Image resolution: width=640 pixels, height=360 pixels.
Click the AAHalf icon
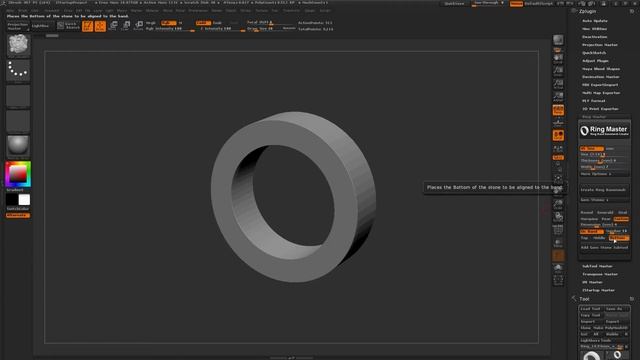pyautogui.click(x=558, y=97)
